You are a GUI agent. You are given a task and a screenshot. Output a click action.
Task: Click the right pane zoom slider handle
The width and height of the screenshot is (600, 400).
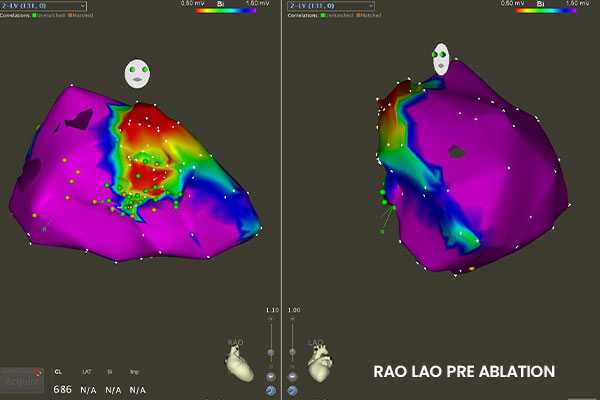coord(294,353)
